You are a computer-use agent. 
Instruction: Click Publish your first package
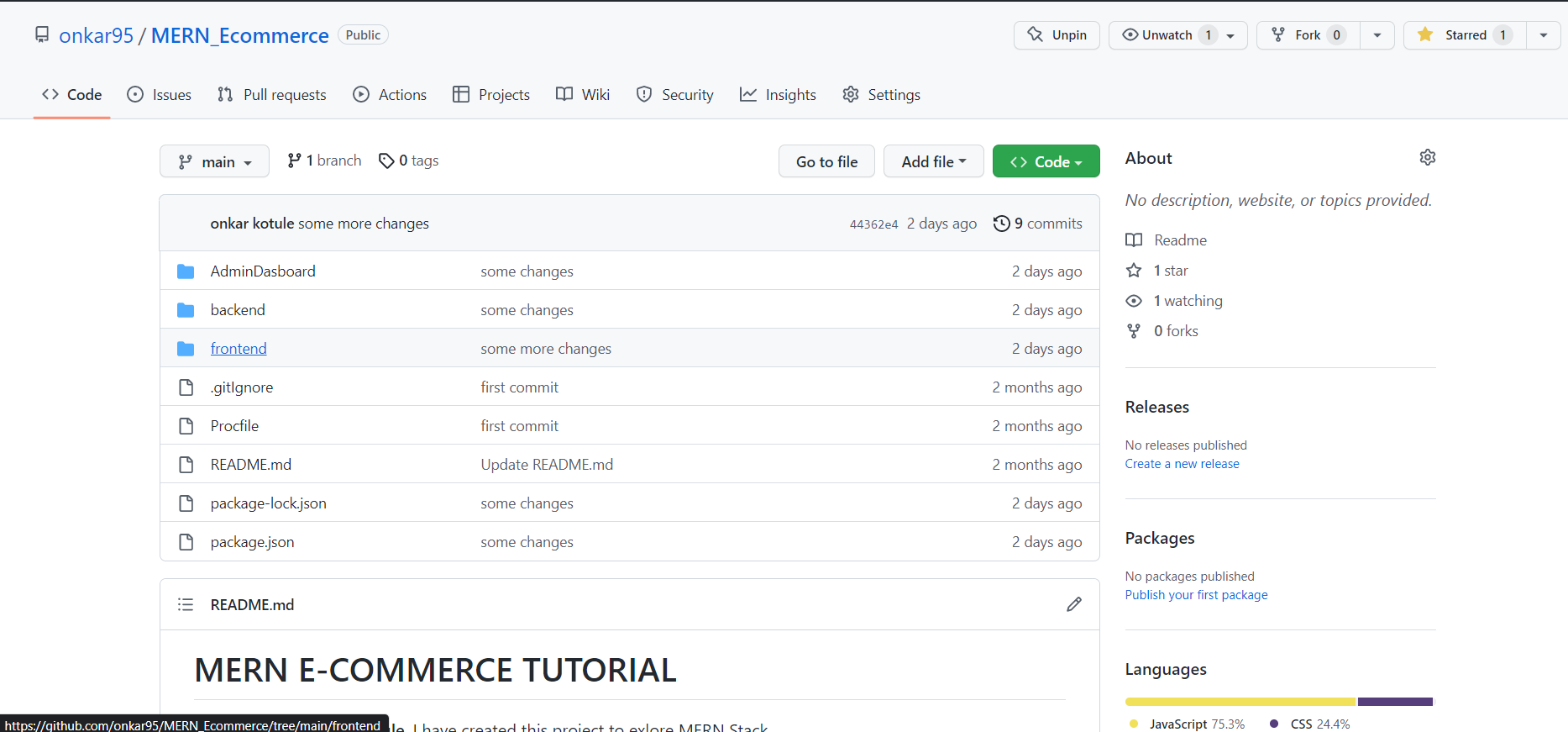(1196, 595)
